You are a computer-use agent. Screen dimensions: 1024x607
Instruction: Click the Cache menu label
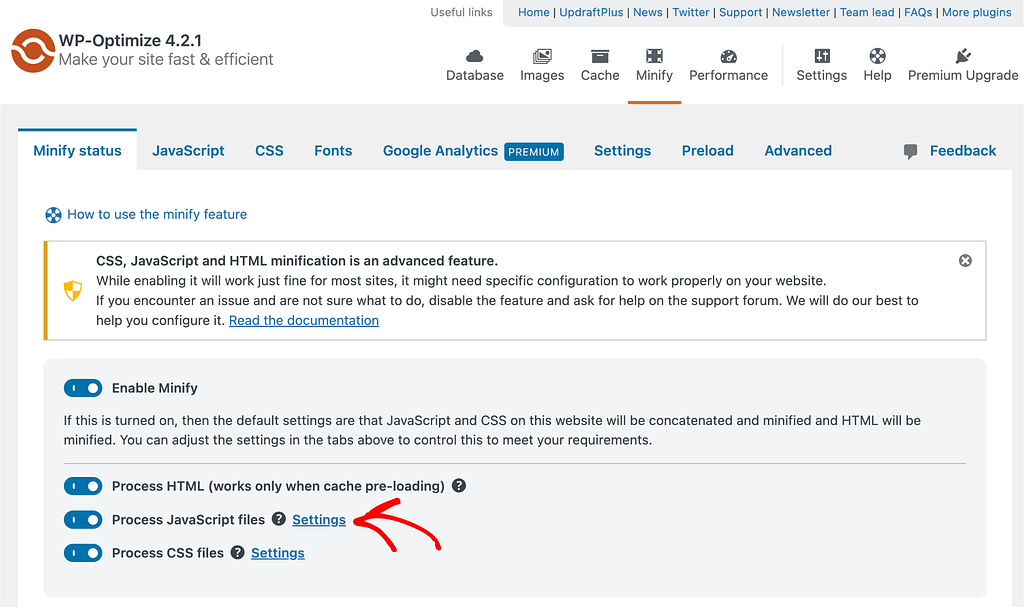tap(600, 75)
